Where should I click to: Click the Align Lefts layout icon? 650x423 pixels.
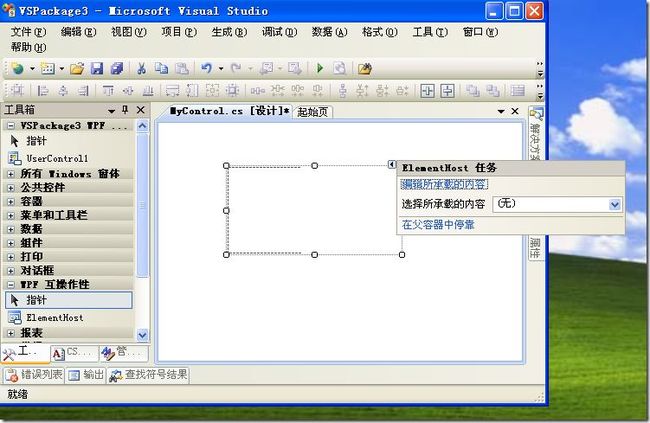click(43, 90)
